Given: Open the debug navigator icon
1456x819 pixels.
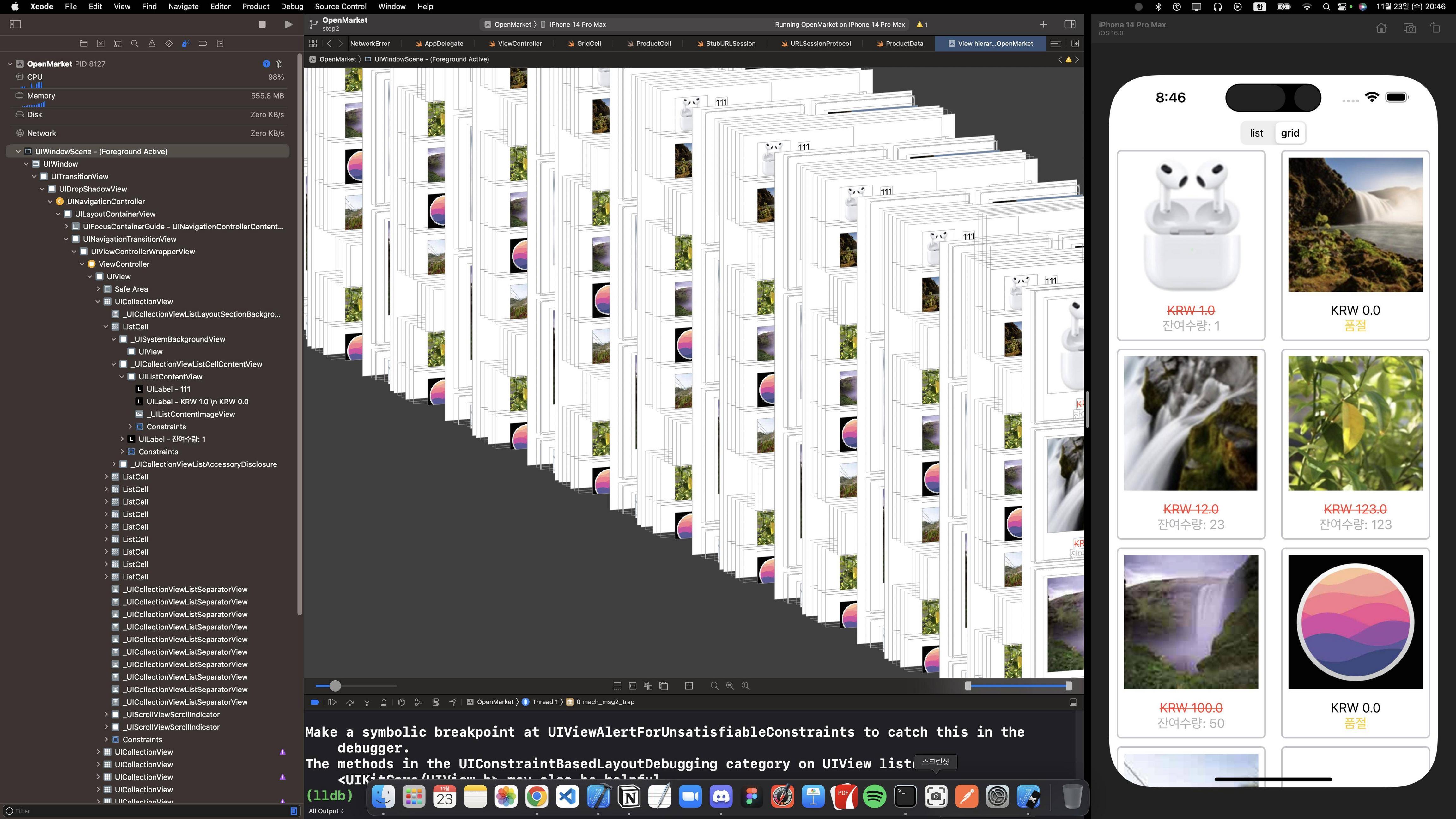Looking at the screenshot, I should coord(185,44).
